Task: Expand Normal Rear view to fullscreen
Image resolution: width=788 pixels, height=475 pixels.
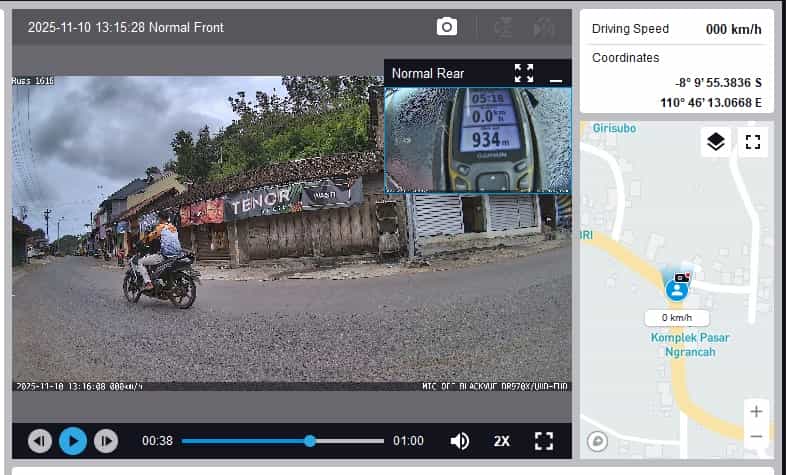Action: (x=524, y=73)
